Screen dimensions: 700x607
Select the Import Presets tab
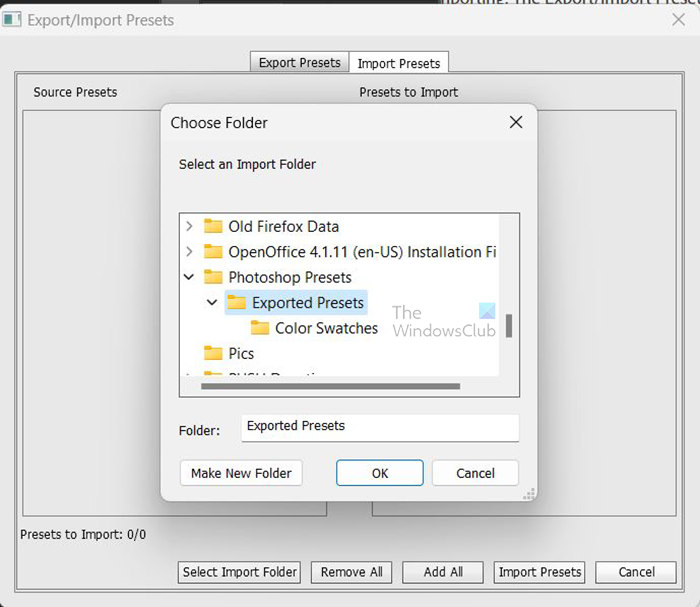pos(398,63)
